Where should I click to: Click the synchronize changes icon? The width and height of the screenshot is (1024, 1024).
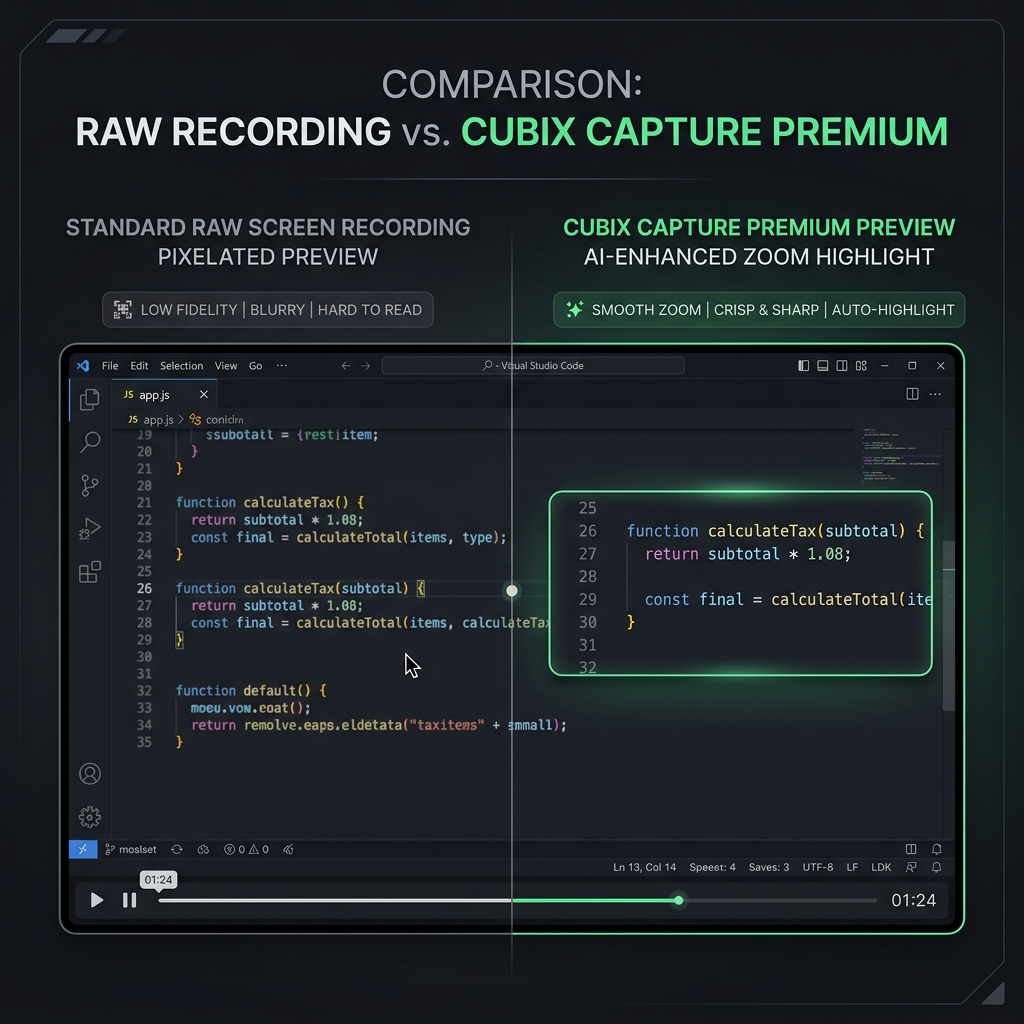click(x=176, y=849)
